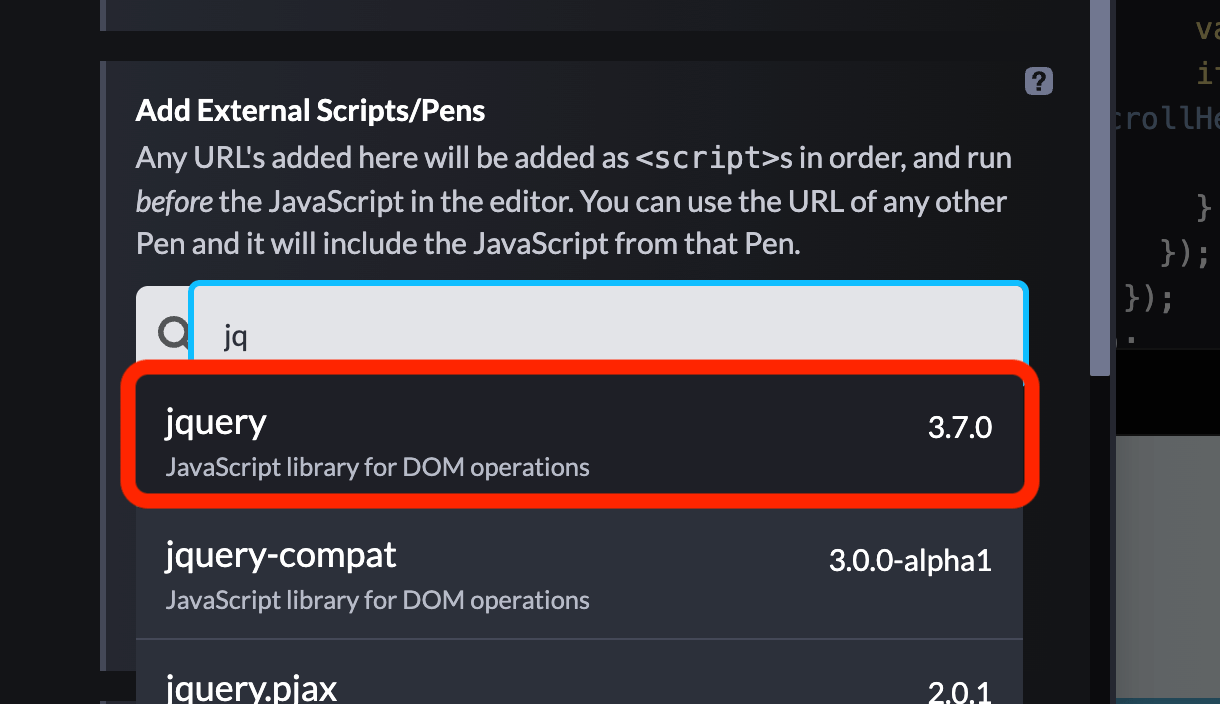The width and height of the screenshot is (1220, 704).
Task: Click the explanatory paragraph about script order
Action: coord(570,200)
